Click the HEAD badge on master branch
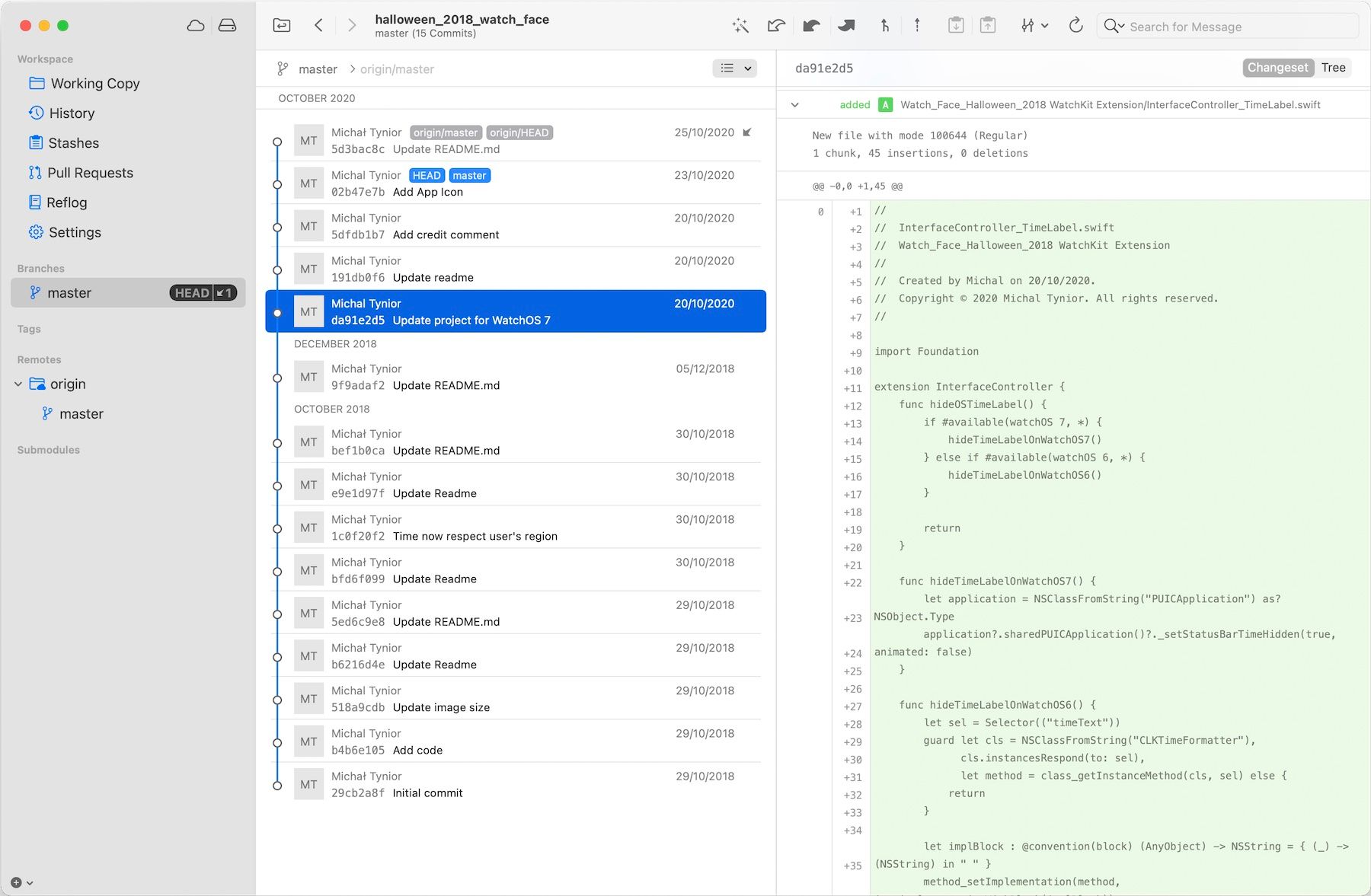Screen dimensions: 1371x896 point(192,293)
